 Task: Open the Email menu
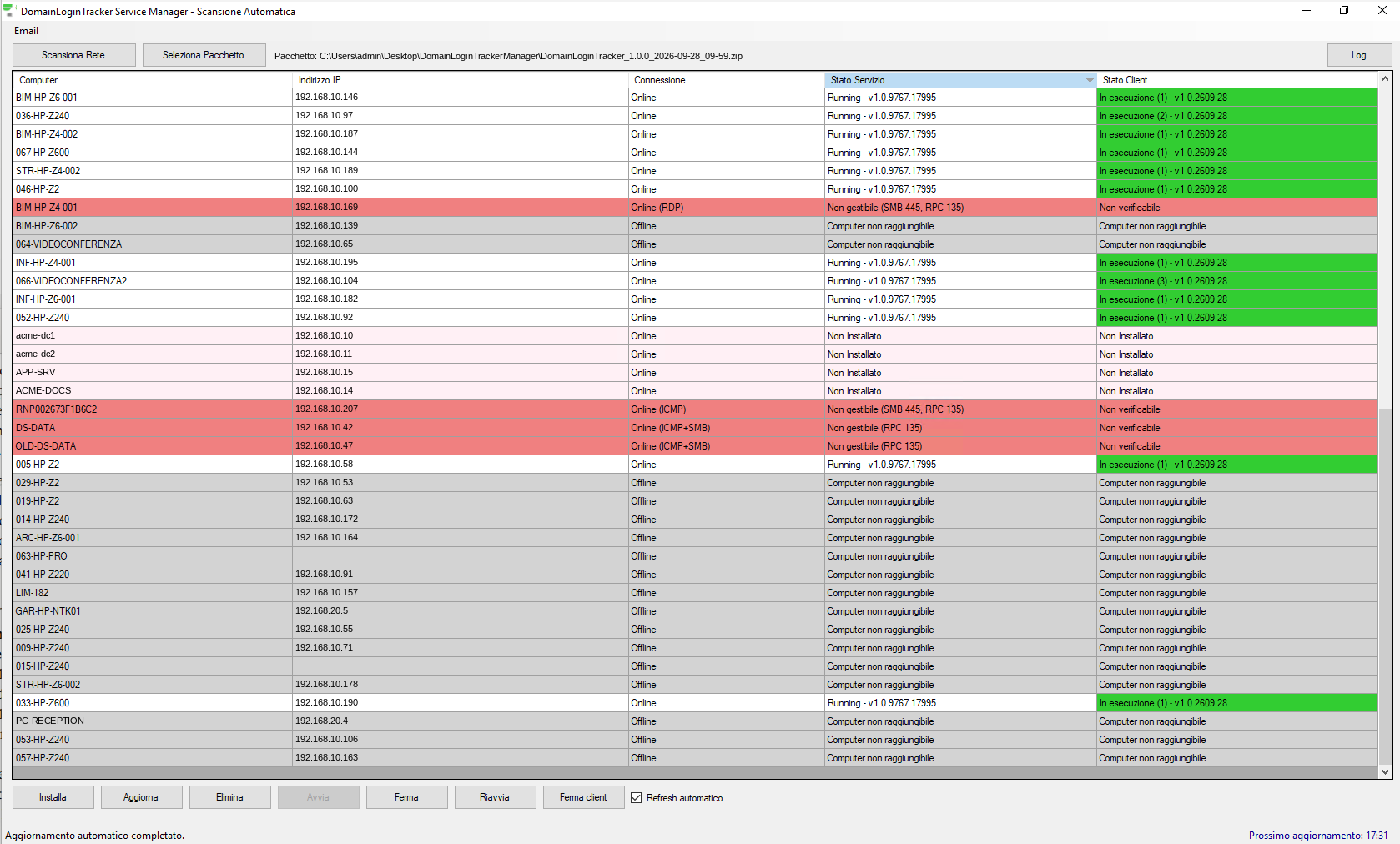point(26,31)
